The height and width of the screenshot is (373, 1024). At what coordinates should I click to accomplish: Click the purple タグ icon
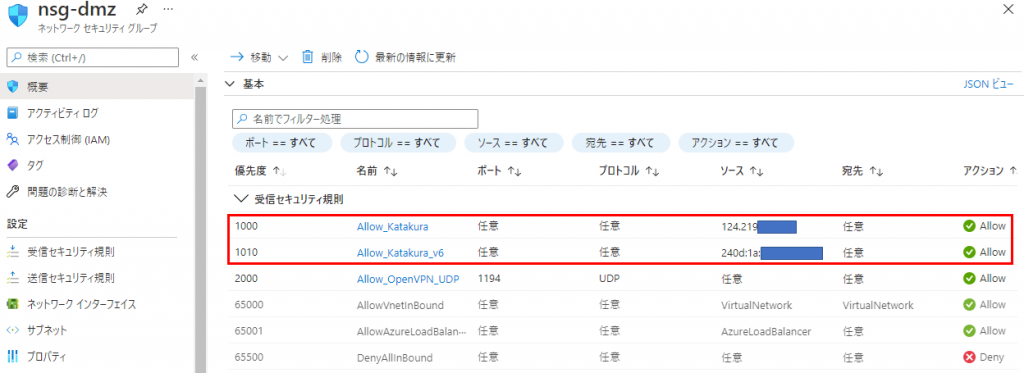pyautogui.click(x=12, y=166)
